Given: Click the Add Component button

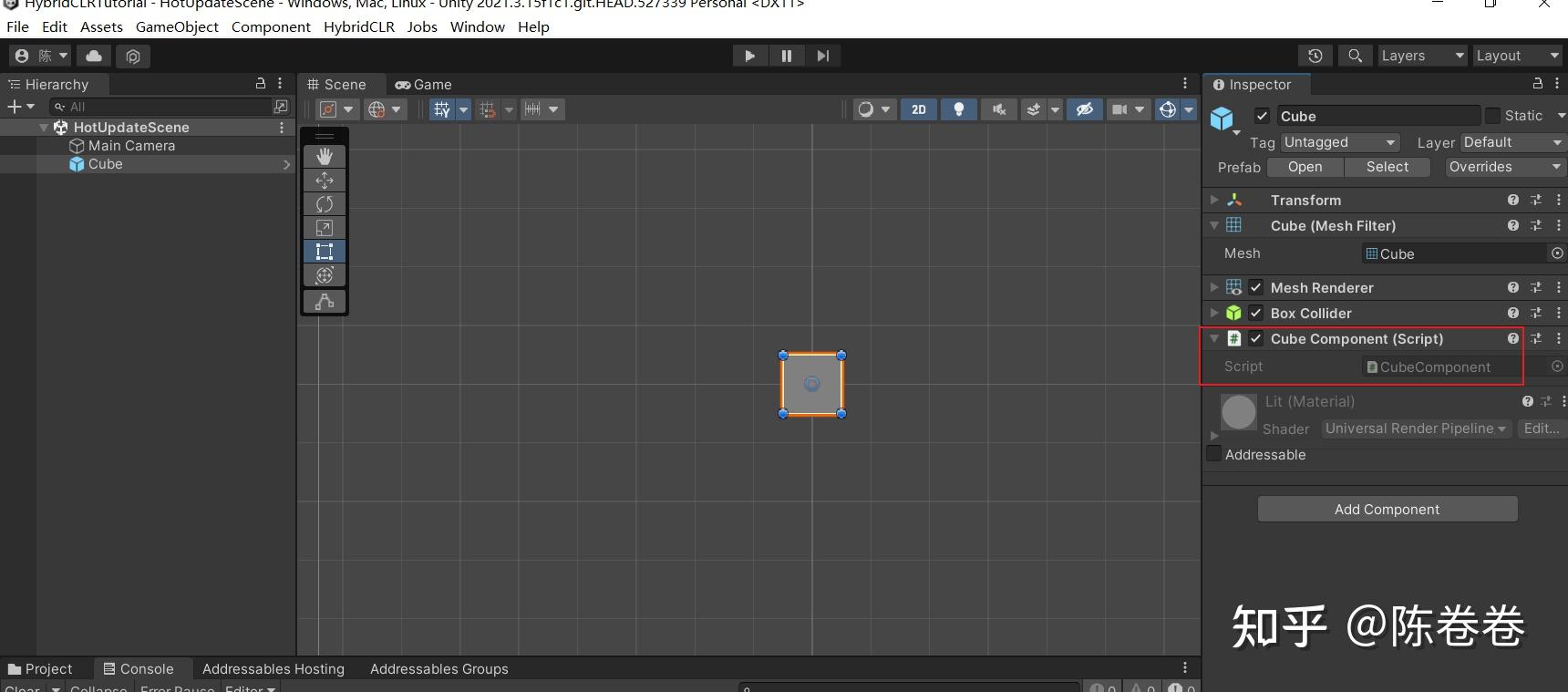Looking at the screenshot, I should point(1387,510).
